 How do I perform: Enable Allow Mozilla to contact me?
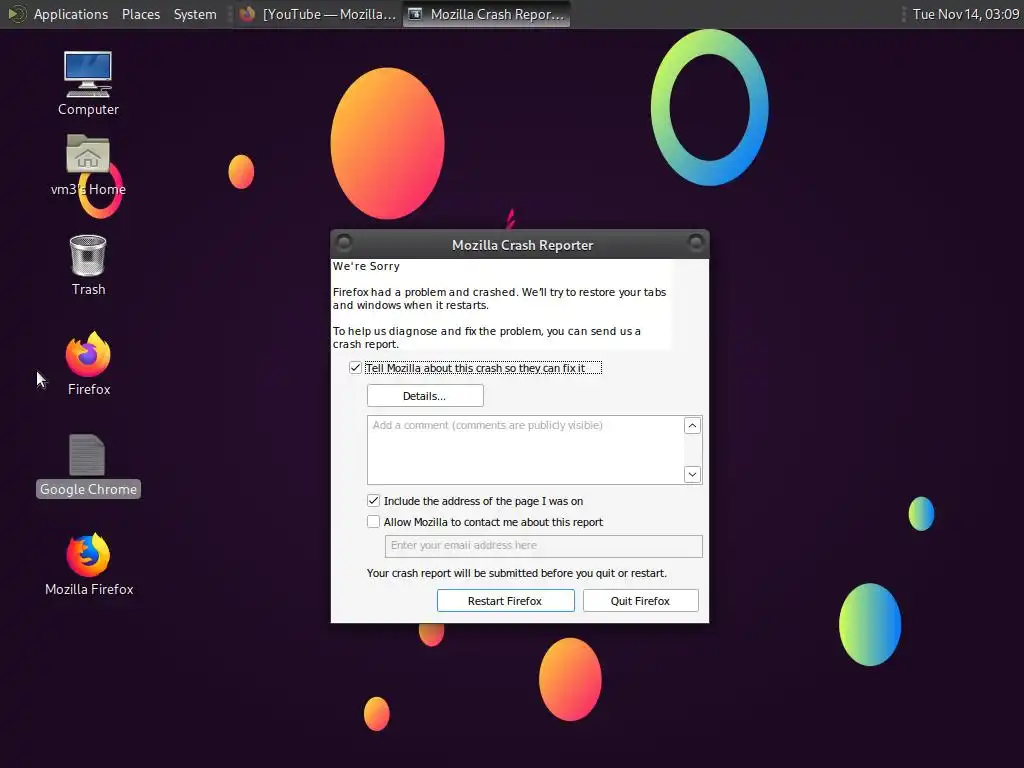click(374, 522)
